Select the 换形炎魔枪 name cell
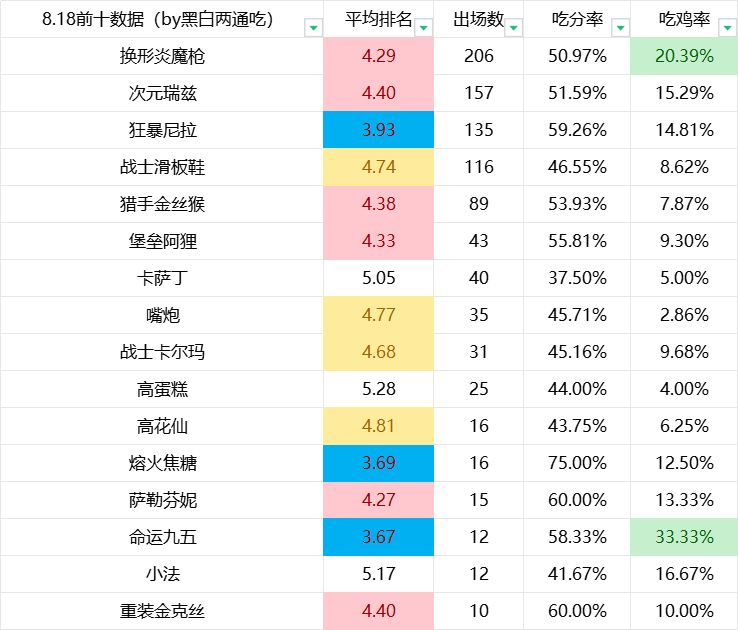Screen dimensions: 738x630 point(162,56)
